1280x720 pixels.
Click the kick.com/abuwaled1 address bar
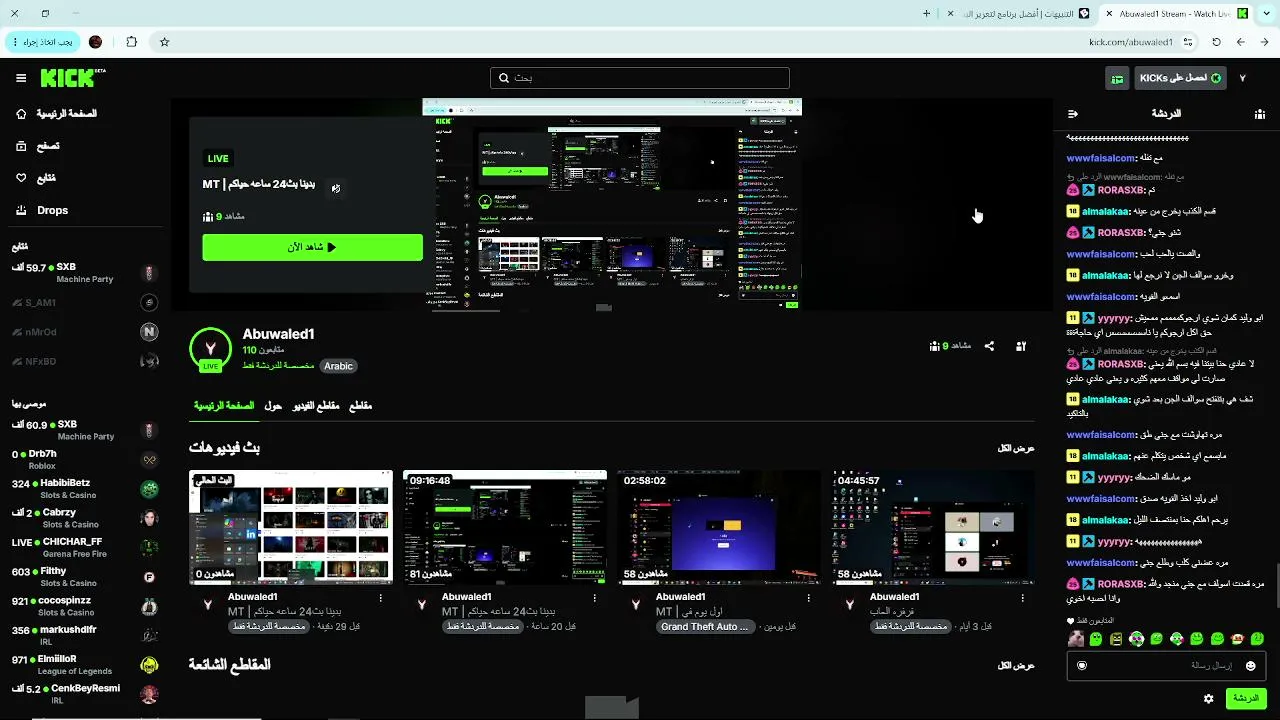[1131, 42]
